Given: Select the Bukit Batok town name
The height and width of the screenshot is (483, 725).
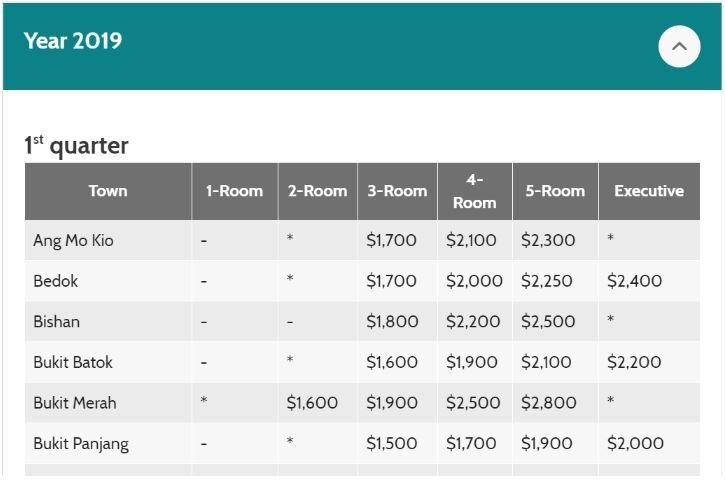Looking at the screenshot, I should 73,362.
